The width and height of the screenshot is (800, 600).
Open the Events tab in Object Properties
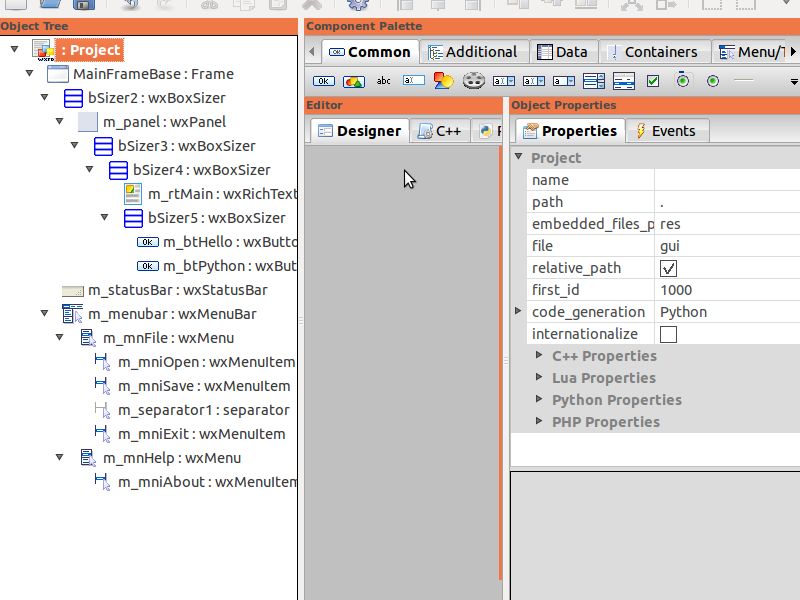[x=667, y=130]
